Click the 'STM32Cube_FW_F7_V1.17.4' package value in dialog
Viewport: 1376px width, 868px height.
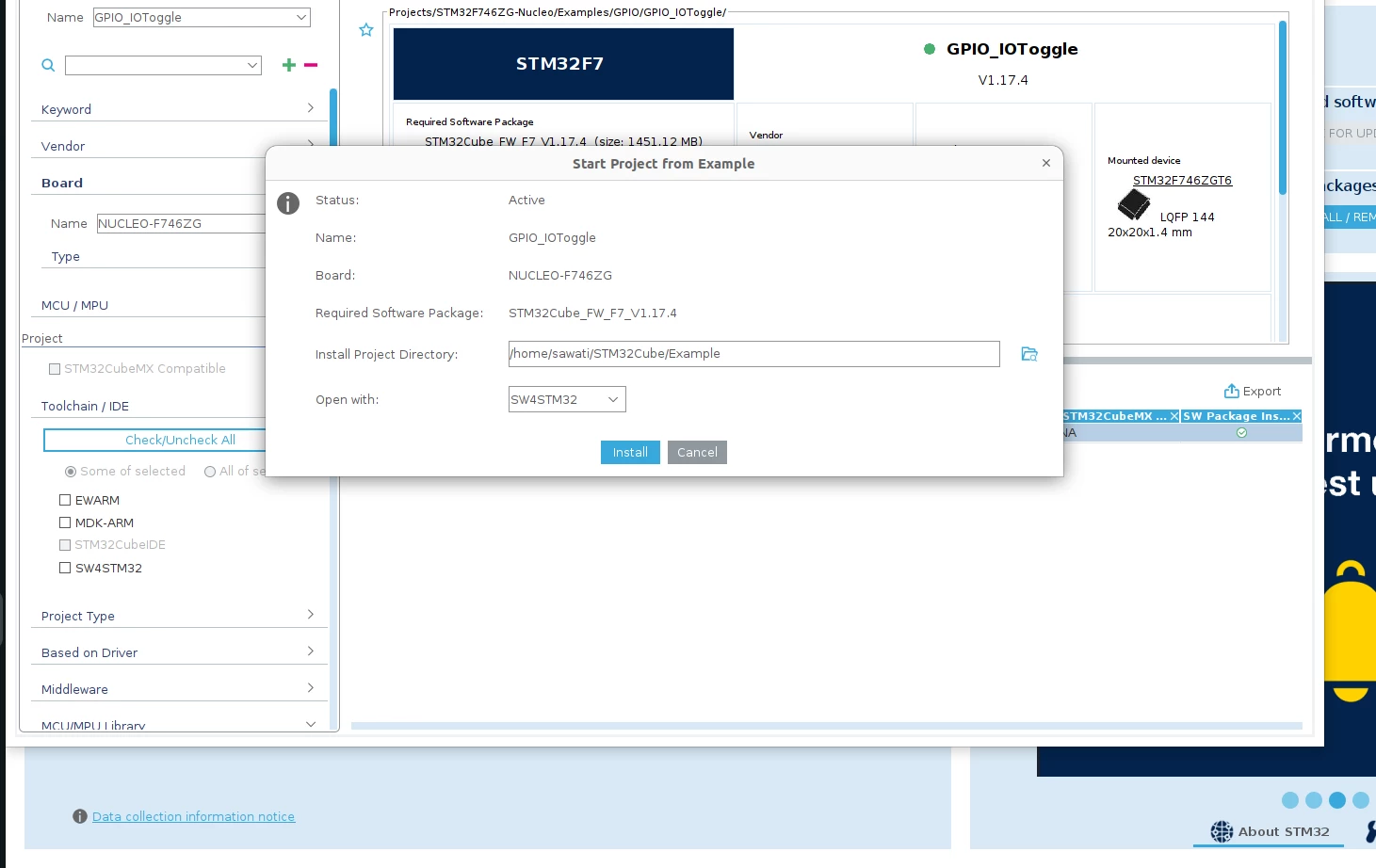592,313
